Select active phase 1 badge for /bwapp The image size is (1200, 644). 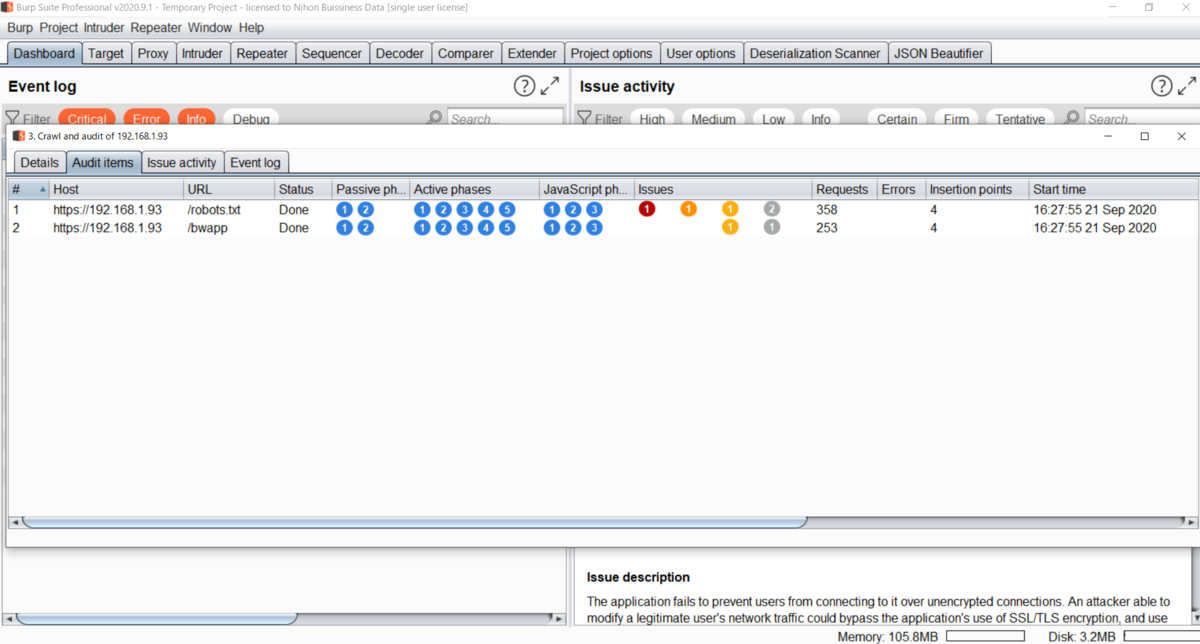click(x=422, y=227)
